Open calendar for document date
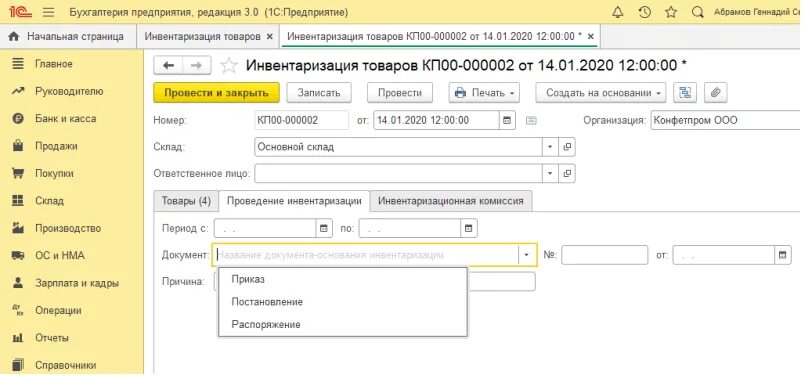 pyautogui.click(x=507, y=120)
